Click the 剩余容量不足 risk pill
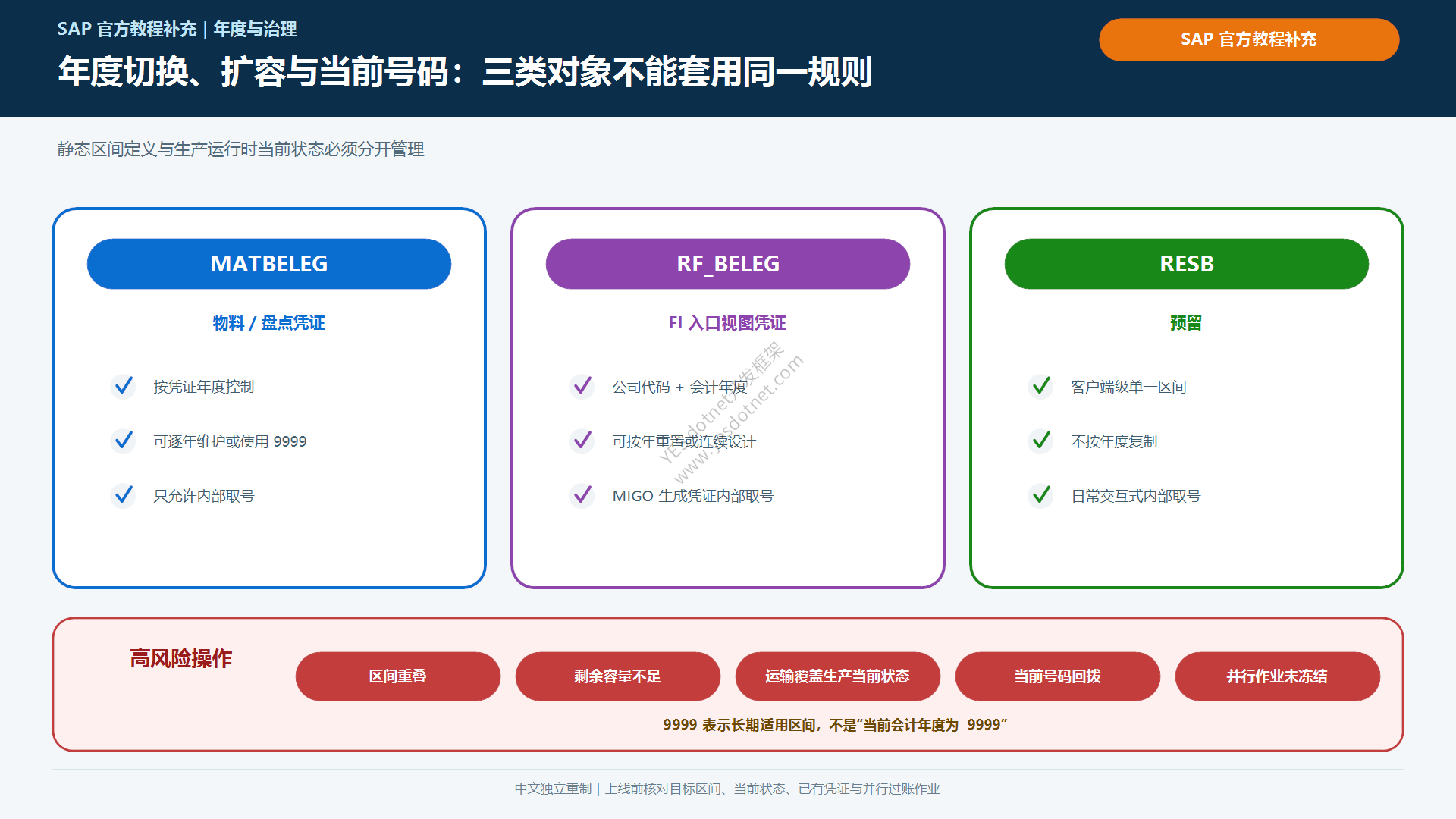This screenshot has width=1456, height=819. click(618, 676)
